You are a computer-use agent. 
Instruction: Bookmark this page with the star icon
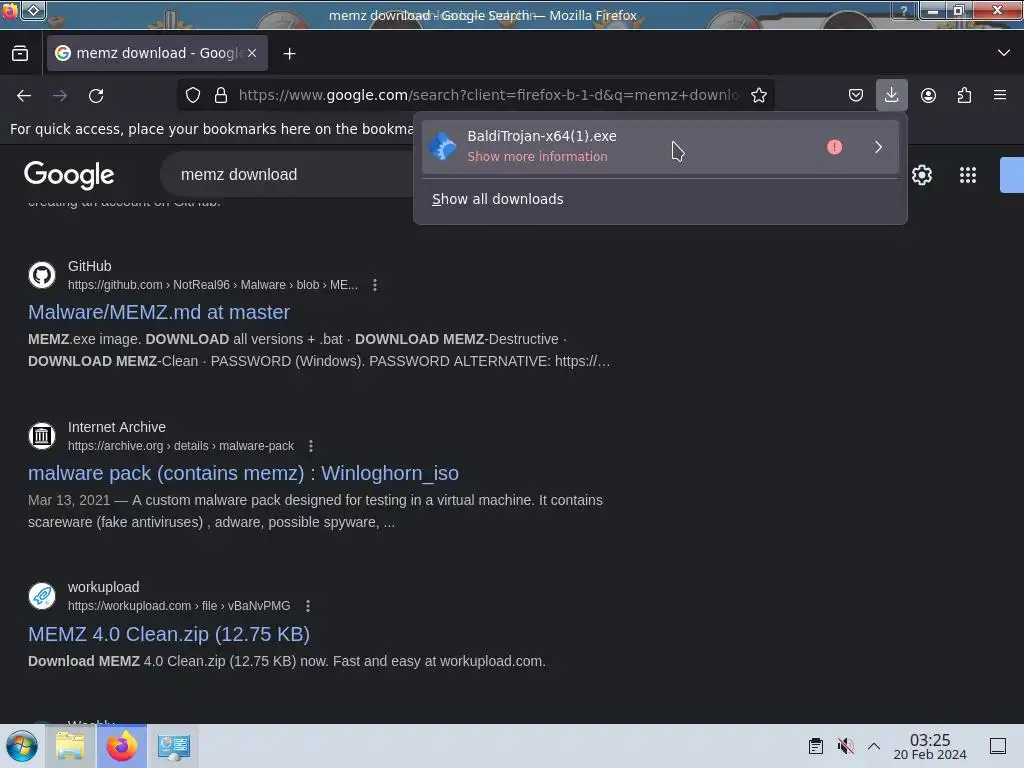coord(758,95)
